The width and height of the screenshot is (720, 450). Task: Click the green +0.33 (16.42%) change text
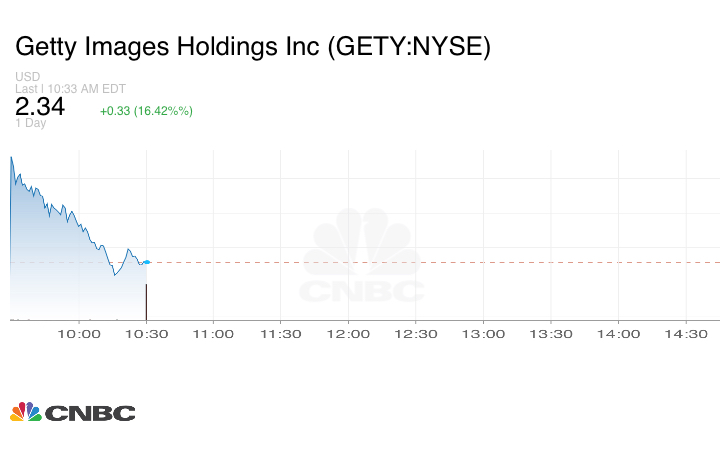point(146,111)
